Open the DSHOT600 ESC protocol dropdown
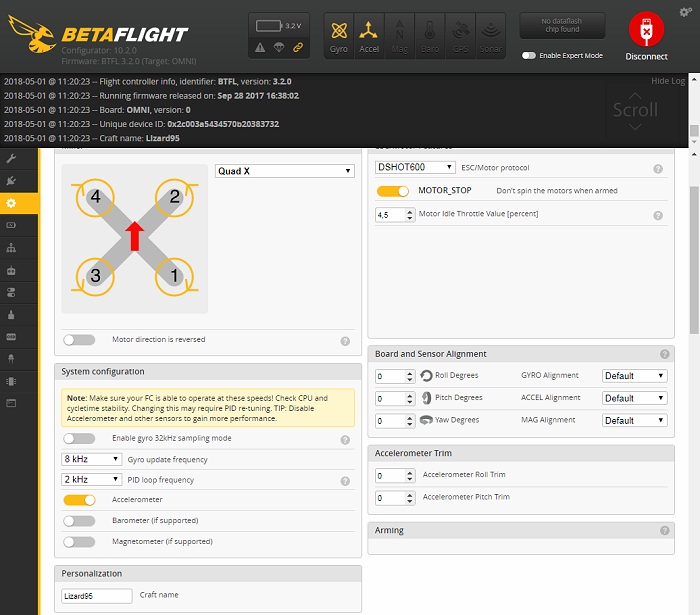Image resolution: width=700 pixels, height=615 pixels. click(x=415, y=167)
